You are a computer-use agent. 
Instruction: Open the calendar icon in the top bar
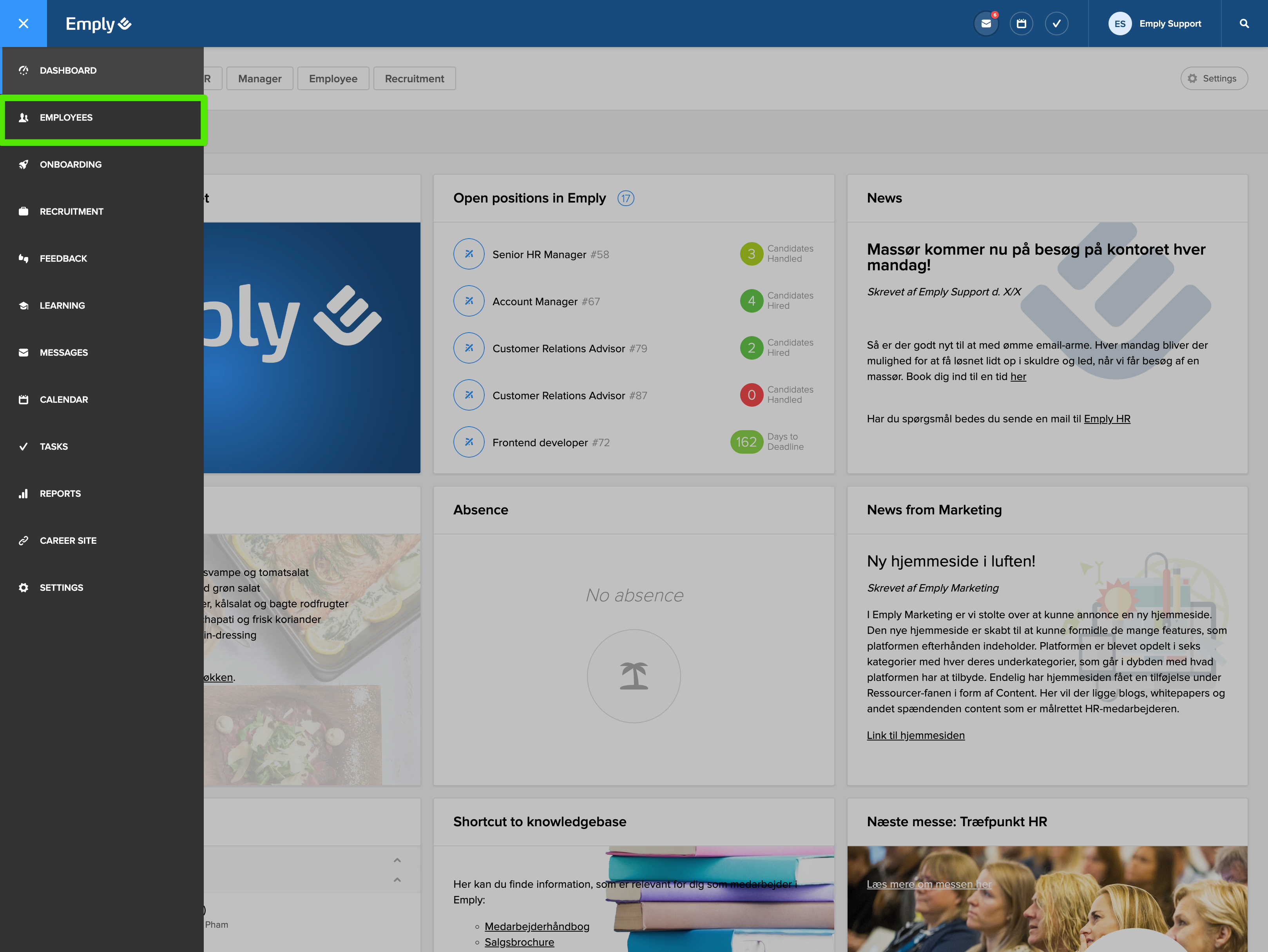click(x=1022, y=24)
